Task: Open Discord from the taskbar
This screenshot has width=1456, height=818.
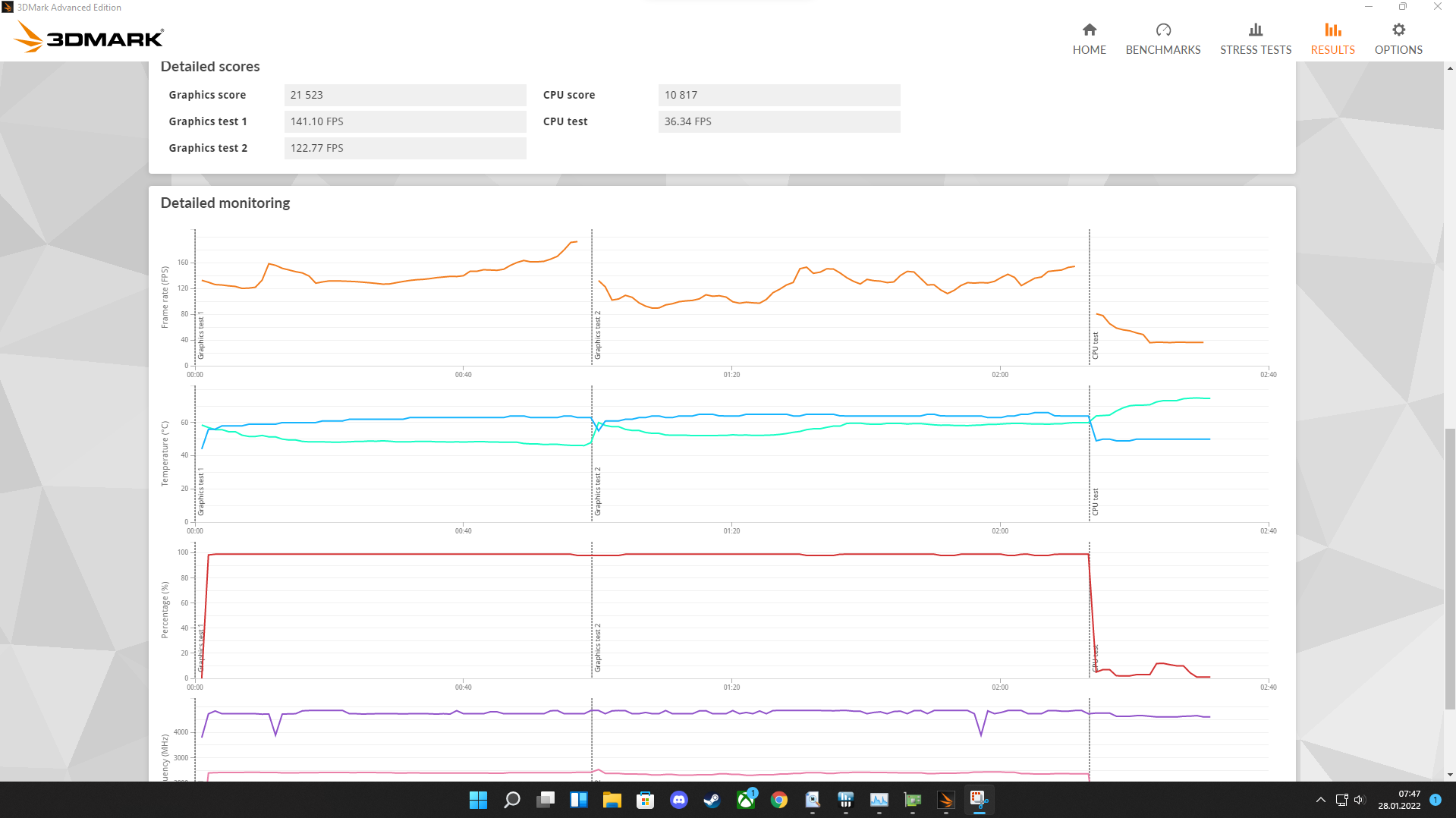Action: (679, 800)
